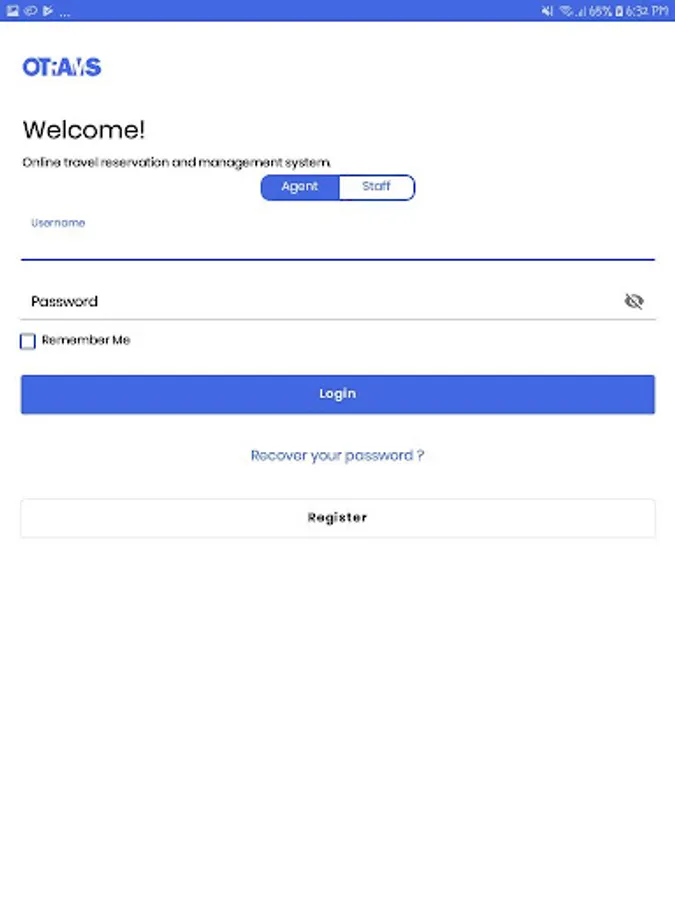
Task: Tap the Wi-Fi icon in status bar
Action: (566, 11)
